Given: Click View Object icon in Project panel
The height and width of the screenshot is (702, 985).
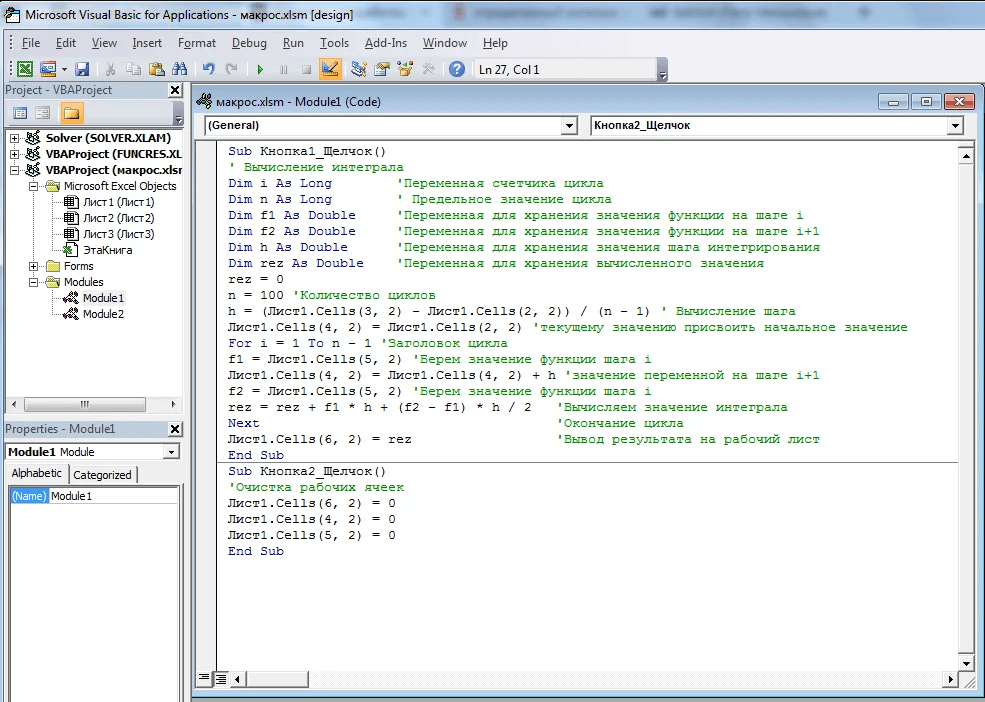Looking at the screenshot, I should point(43,113).
